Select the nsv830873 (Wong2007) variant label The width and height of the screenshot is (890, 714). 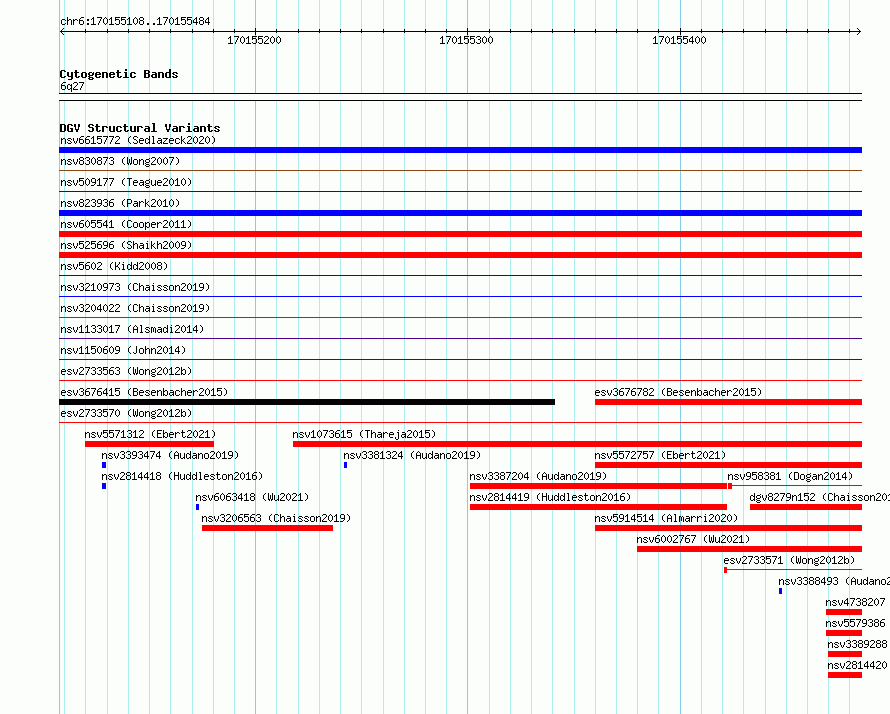(x=120, y=161)
